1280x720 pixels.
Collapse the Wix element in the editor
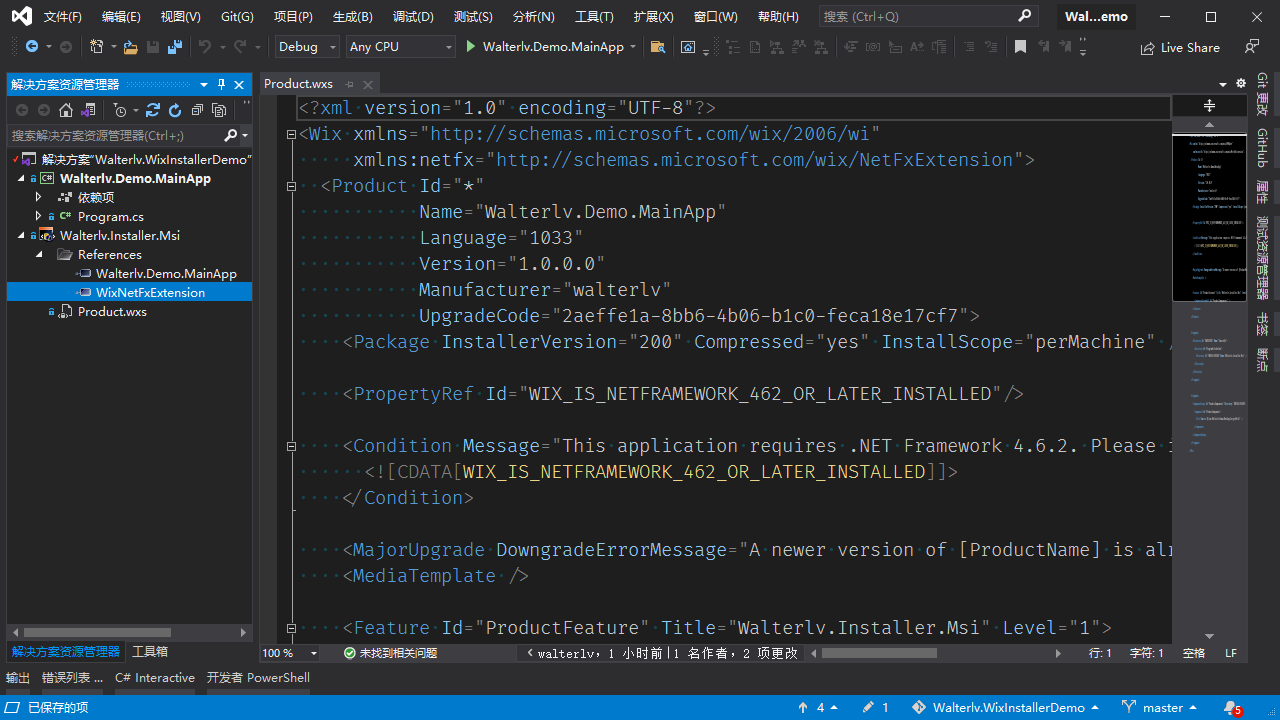tap(291, 134)
